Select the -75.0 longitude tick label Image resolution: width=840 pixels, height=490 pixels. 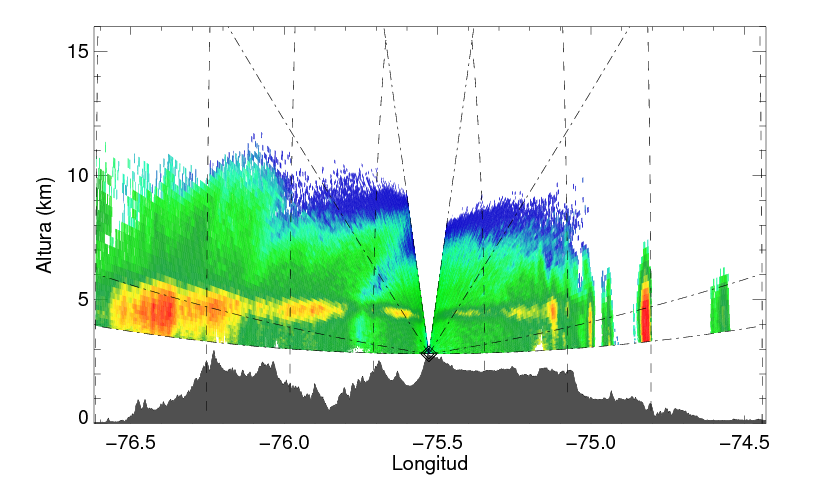(590, 442)
